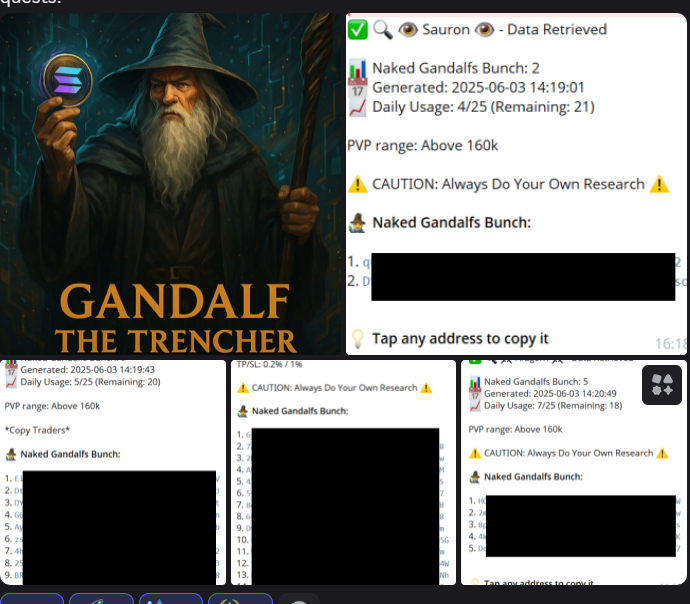
Task: Click the Solana coin in Gandalf's hand
Action: pyautogui.click(x=67, y=81)
